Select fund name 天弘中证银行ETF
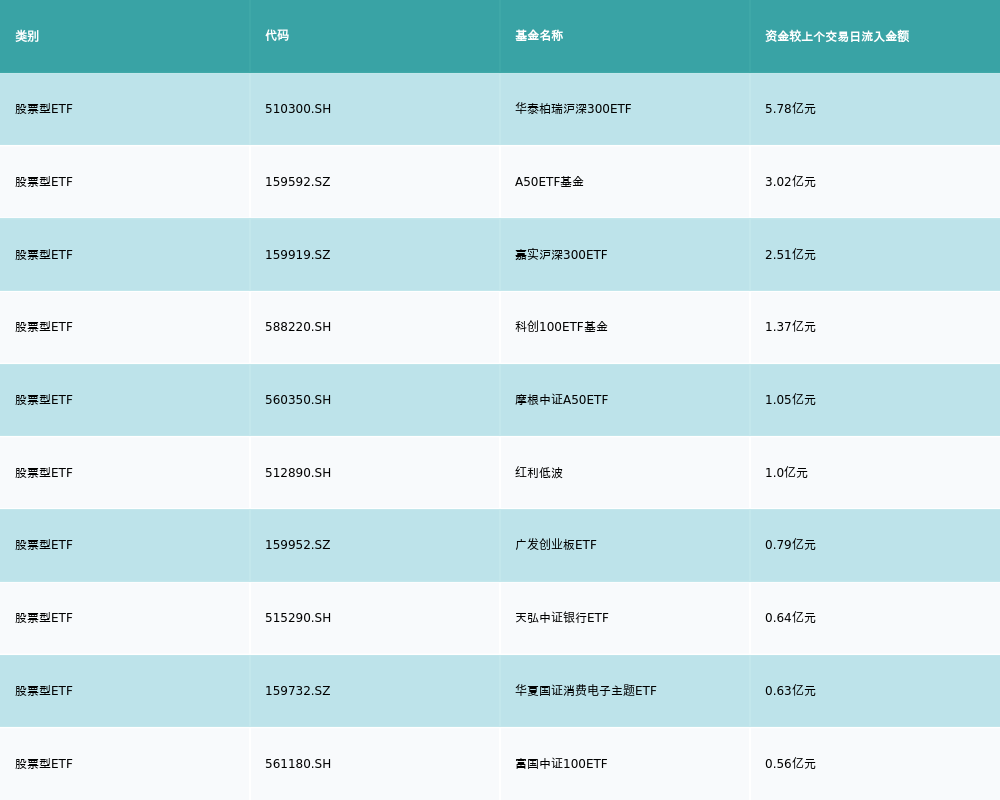 (x=562, y=618)
